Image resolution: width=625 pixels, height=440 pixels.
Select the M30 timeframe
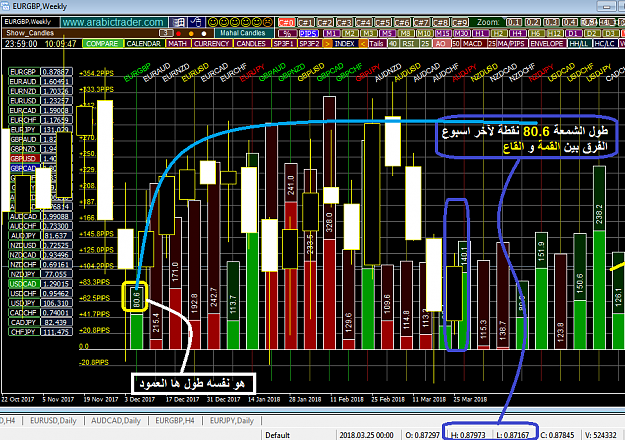pos(462,33)
